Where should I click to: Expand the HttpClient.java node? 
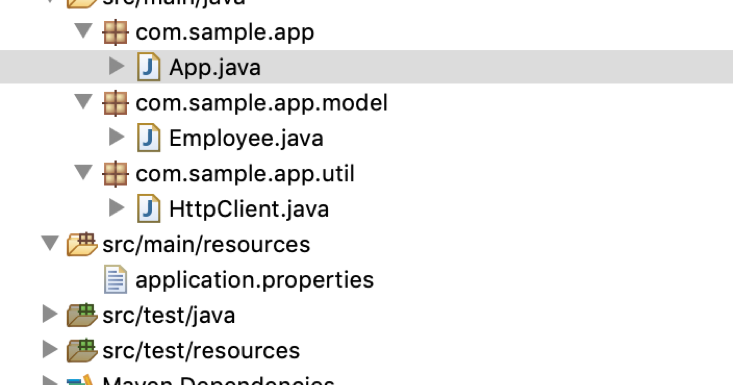116,207
